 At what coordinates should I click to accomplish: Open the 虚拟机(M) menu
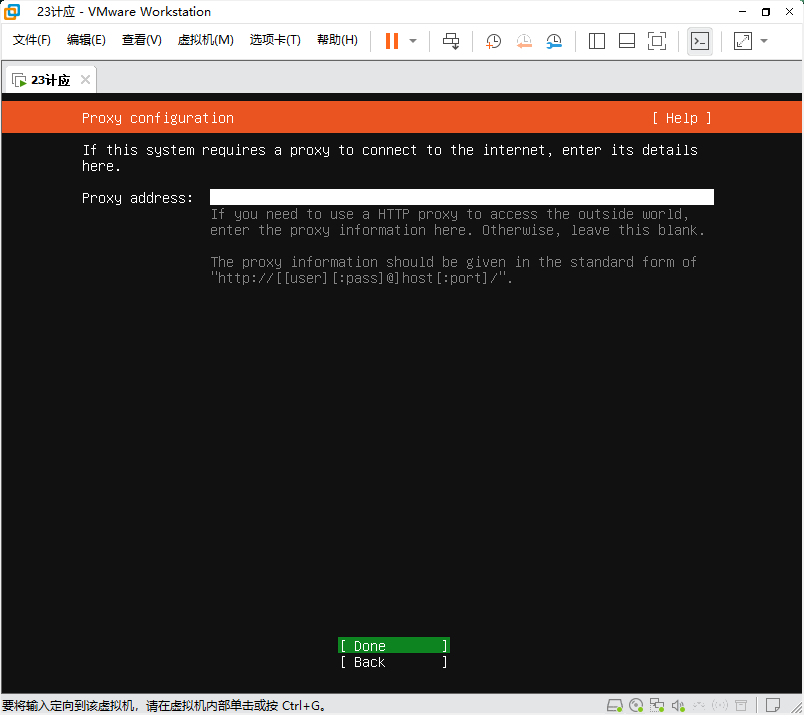pos(206,40)
